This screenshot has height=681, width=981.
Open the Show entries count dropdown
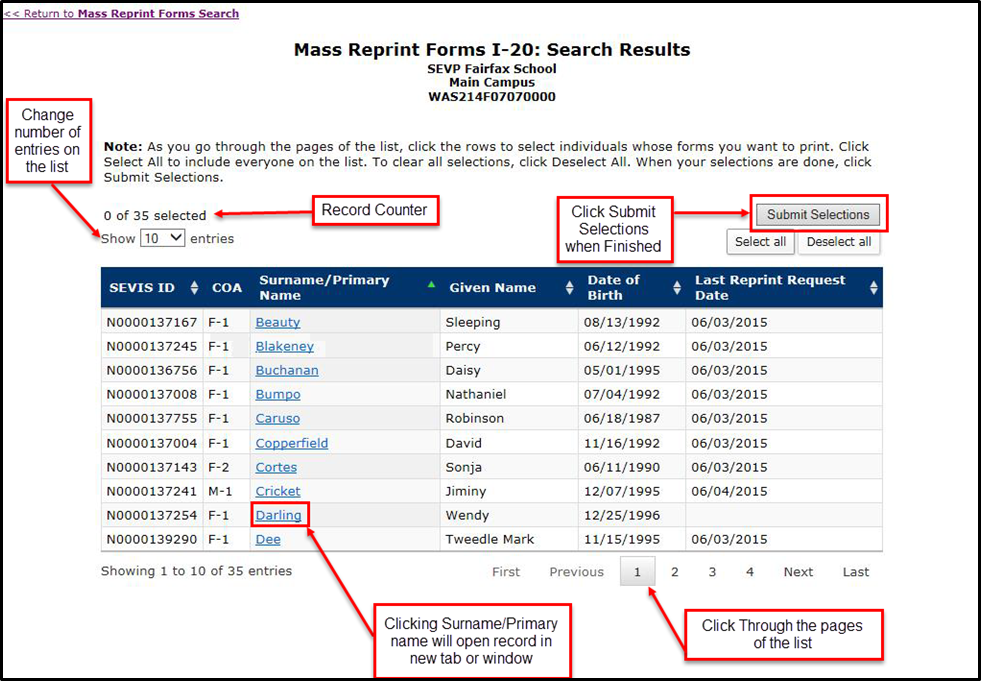pos(162,238)
